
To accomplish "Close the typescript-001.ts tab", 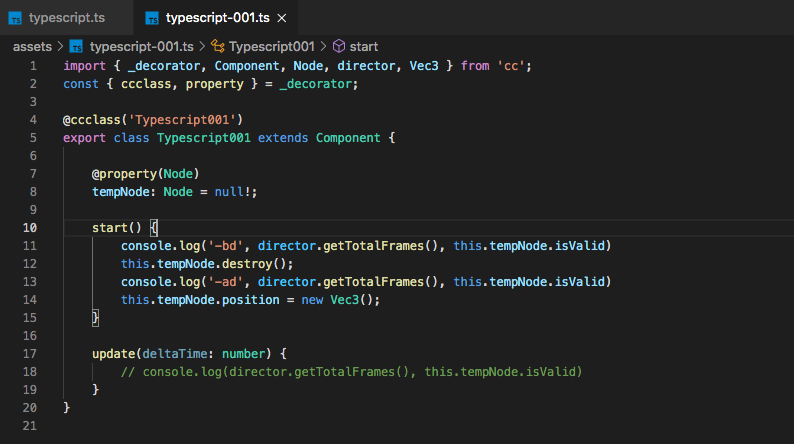I will [280, 18].
